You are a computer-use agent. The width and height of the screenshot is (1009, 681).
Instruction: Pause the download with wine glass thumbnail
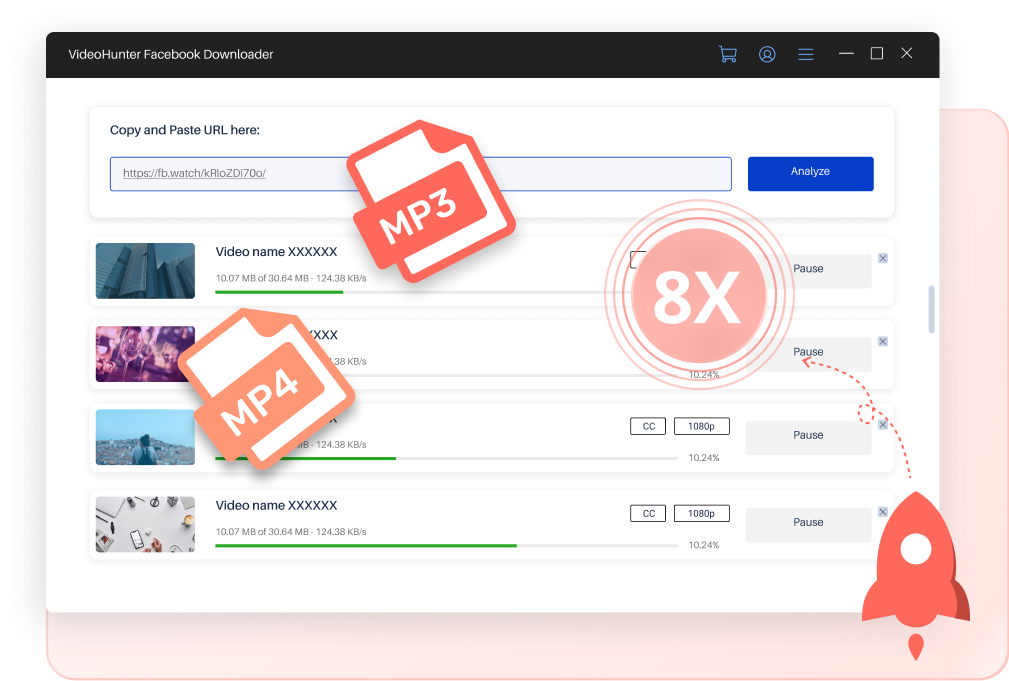[808, 354]
